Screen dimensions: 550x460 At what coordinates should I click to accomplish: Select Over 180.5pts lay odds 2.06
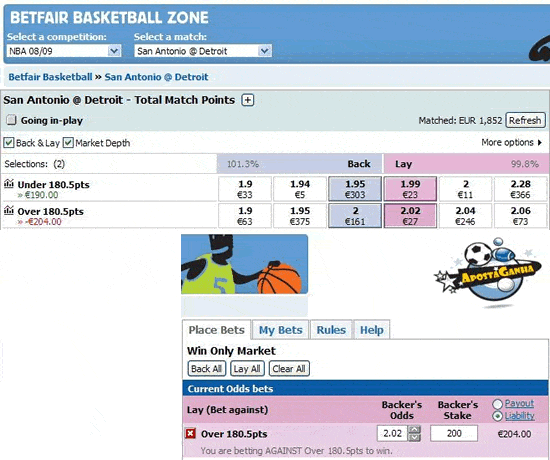pyautogui.click(x=521, y=216)
